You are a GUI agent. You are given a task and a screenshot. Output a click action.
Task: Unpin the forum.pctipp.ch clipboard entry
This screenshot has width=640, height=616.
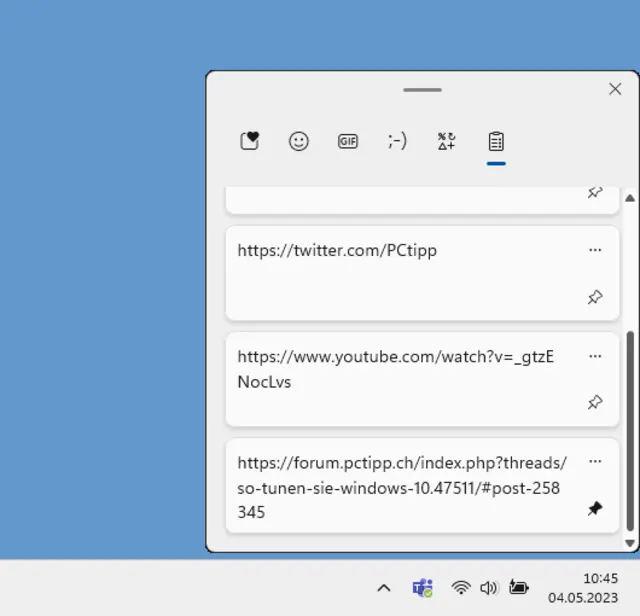tap(595, 509)
